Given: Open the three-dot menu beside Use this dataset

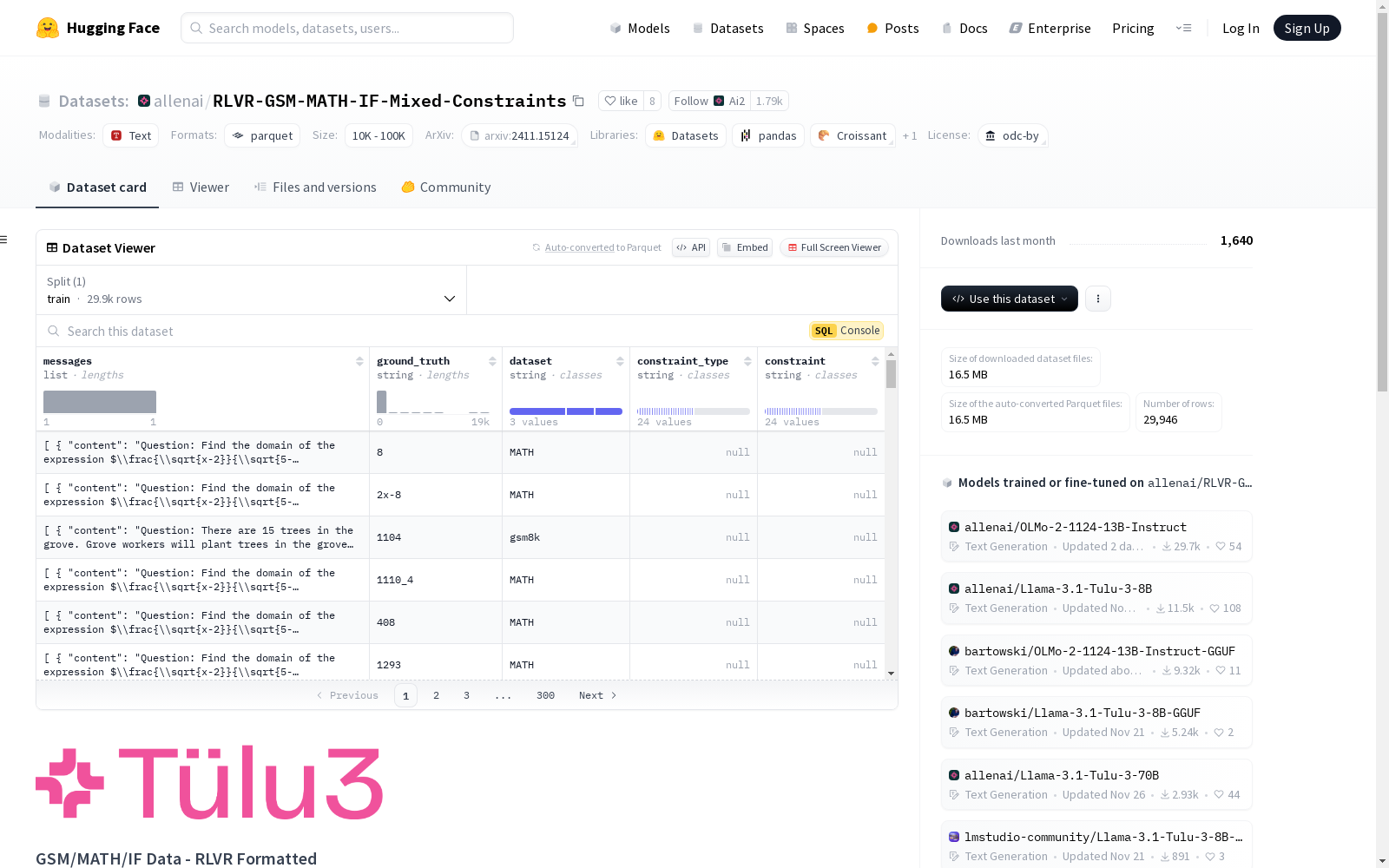Looking at the screenshot, I should point(1098,299).
